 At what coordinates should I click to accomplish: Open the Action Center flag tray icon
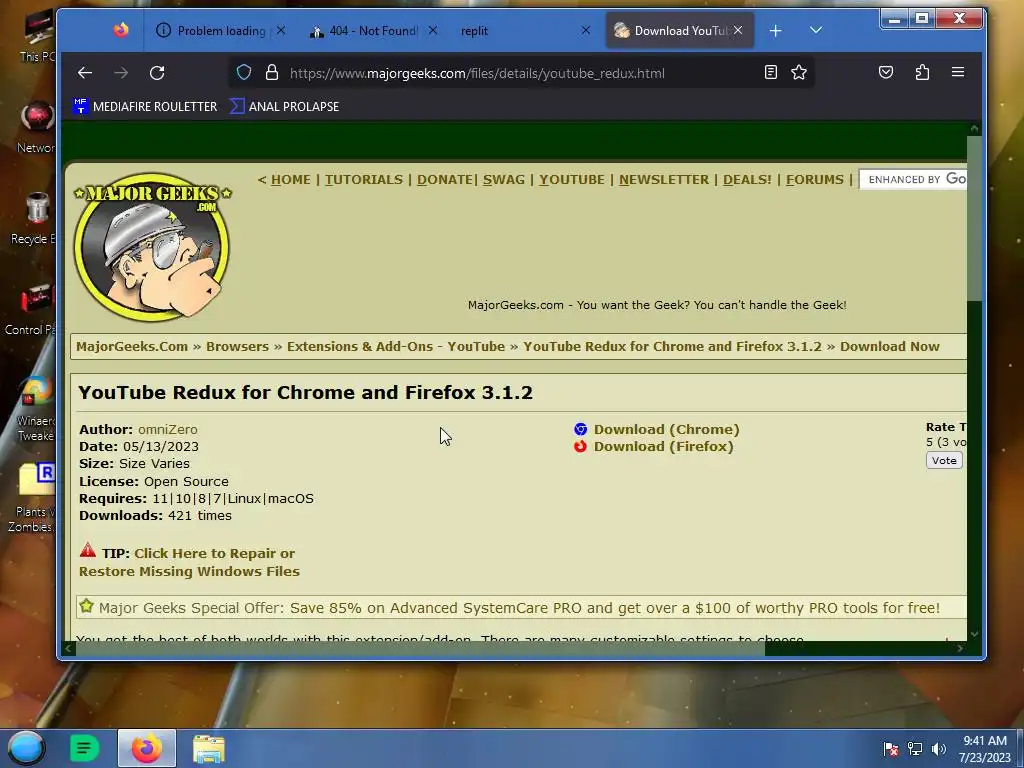coord(891,749)
